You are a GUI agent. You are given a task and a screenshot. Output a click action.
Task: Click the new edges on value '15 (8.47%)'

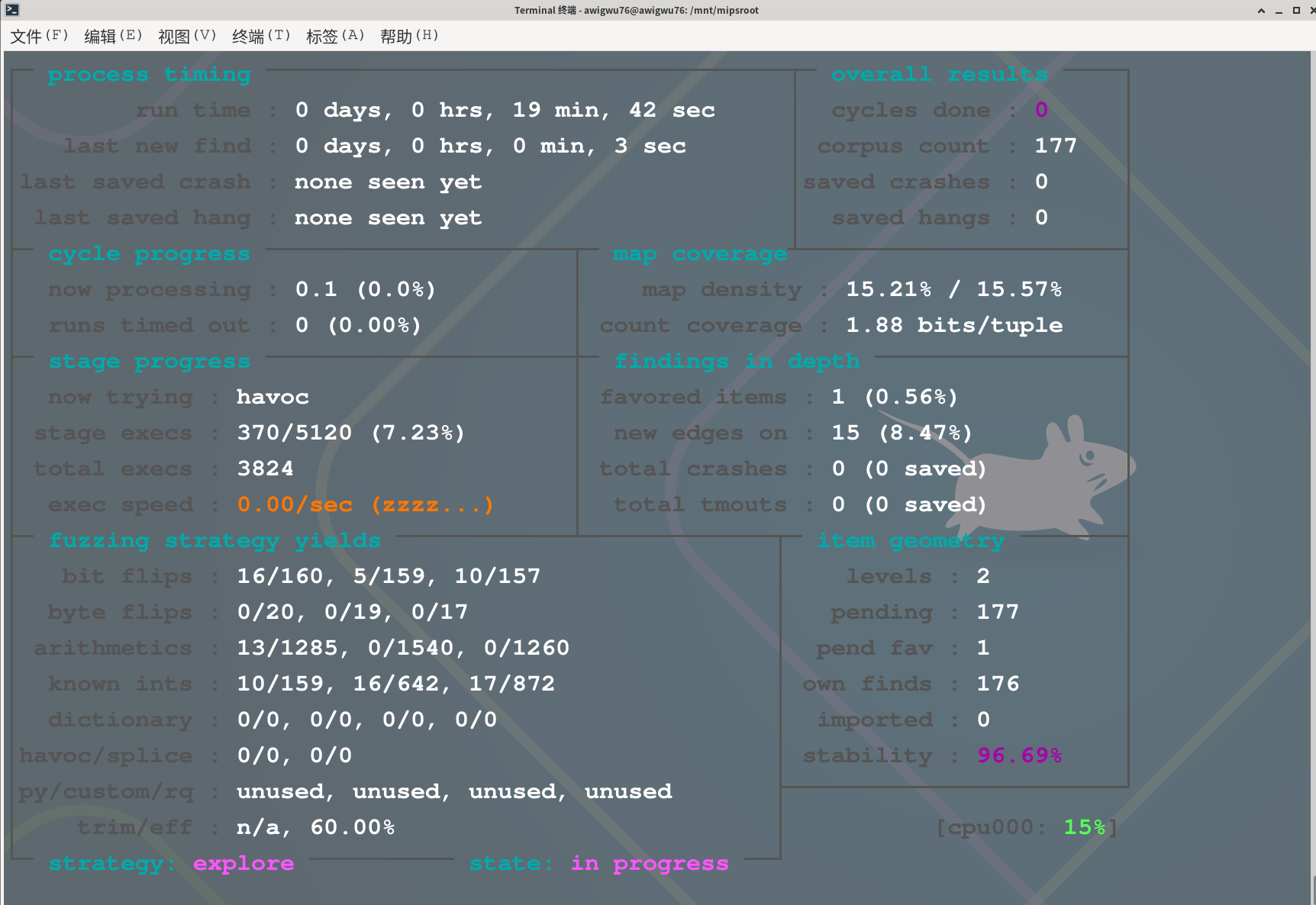click(x=902, y=433)
